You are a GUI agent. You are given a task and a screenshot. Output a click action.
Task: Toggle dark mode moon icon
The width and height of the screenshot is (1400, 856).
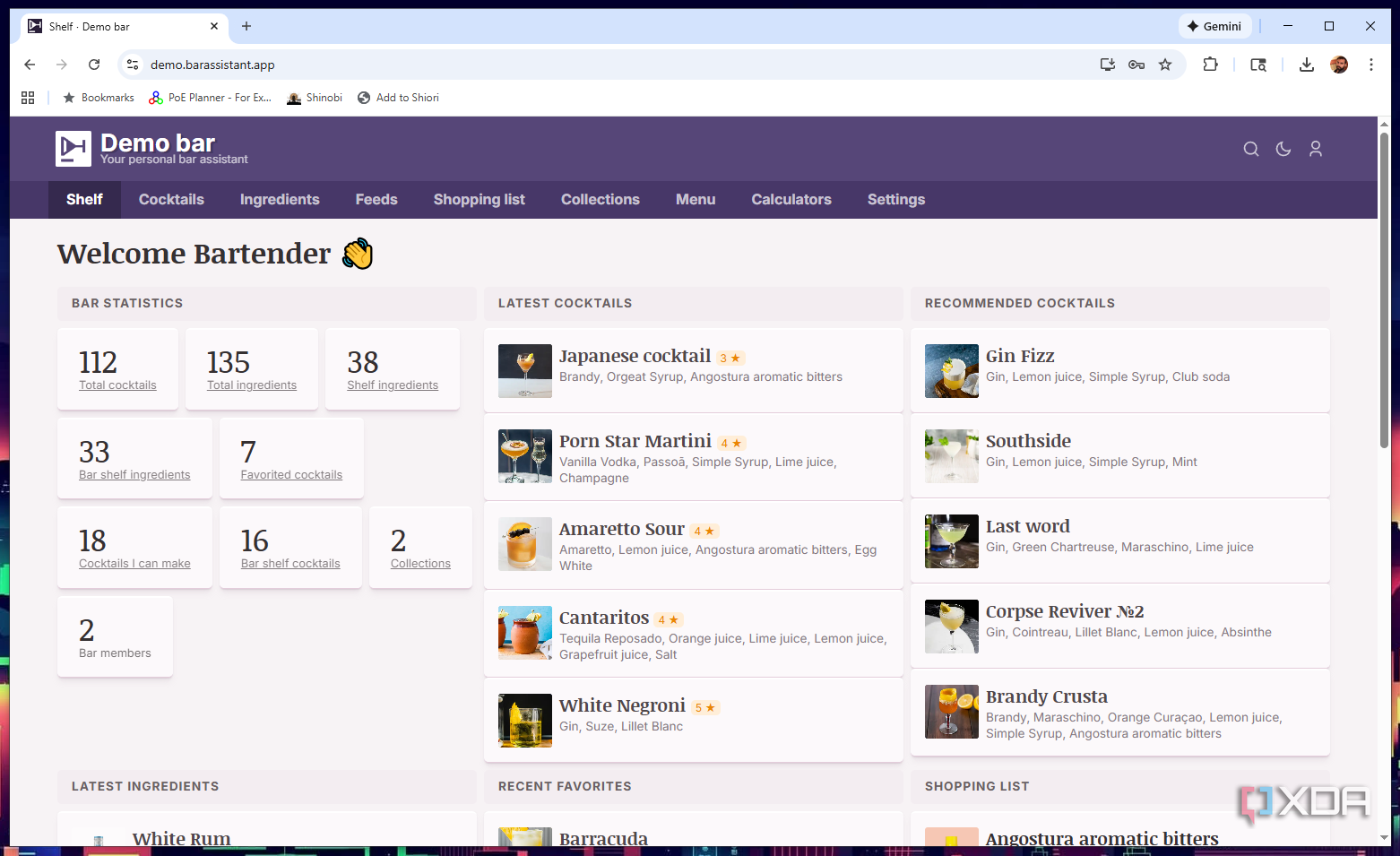point(1283,149)
